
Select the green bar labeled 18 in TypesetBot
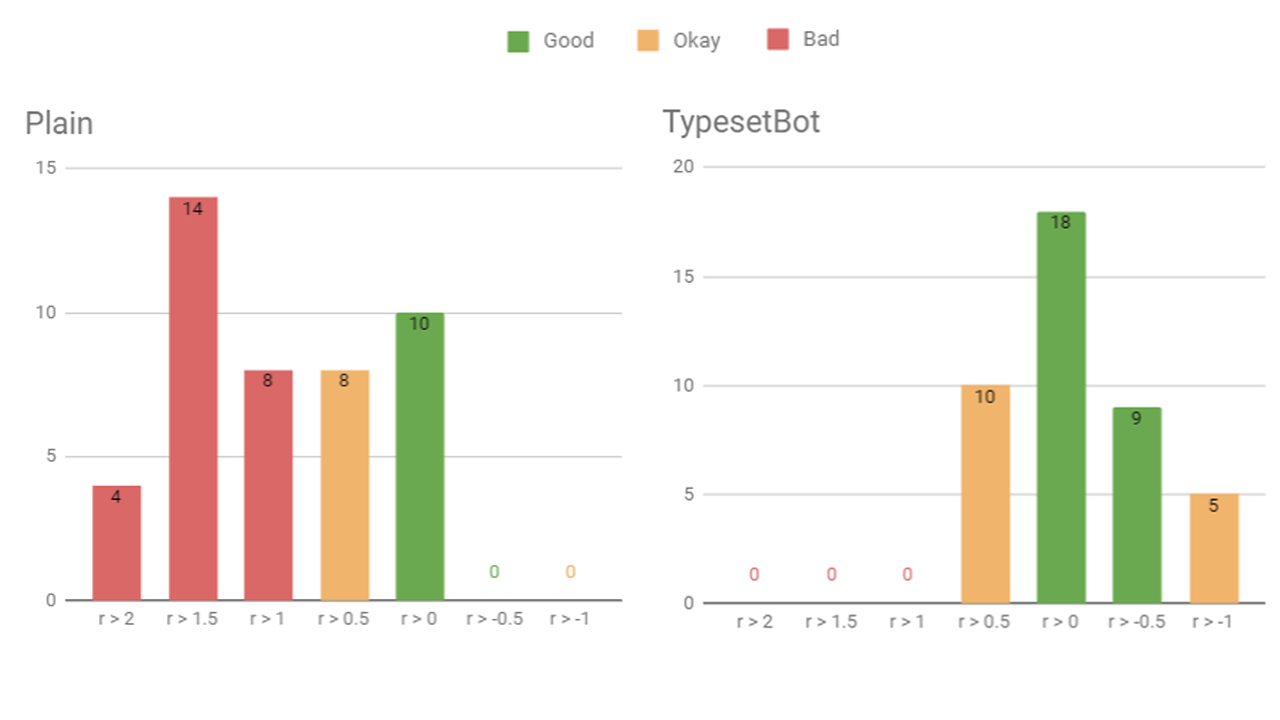click(x=1061, y=408)
